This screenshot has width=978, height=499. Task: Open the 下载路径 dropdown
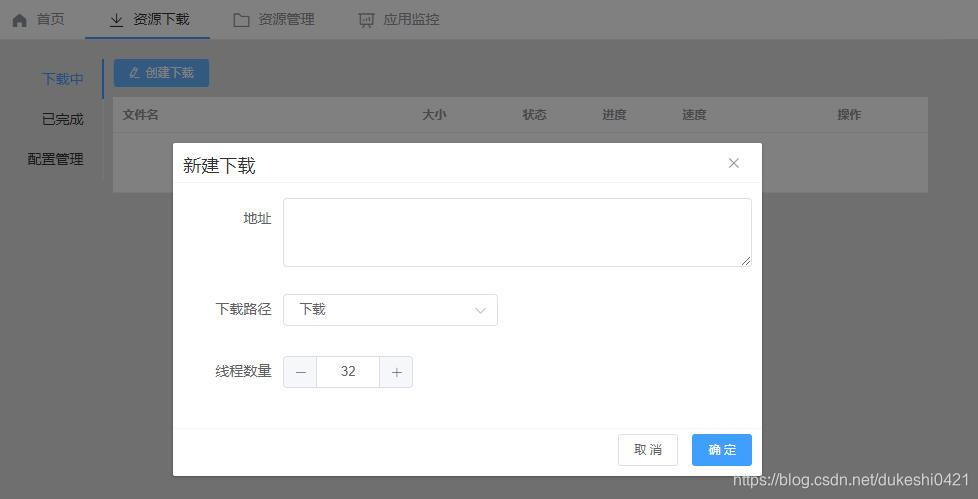[x=390, y=310]
